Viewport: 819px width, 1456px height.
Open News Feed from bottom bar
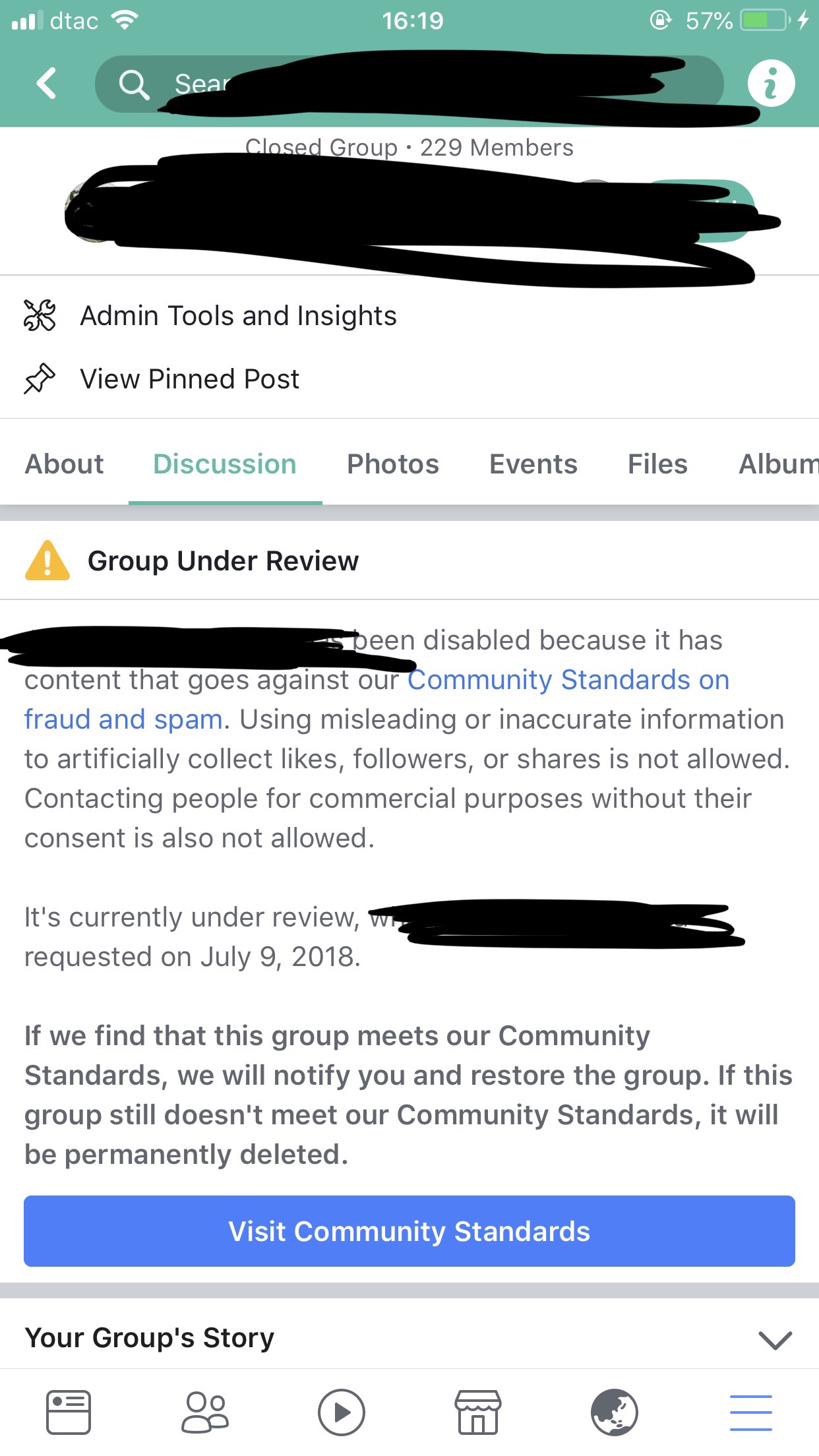pos(69,1412)
